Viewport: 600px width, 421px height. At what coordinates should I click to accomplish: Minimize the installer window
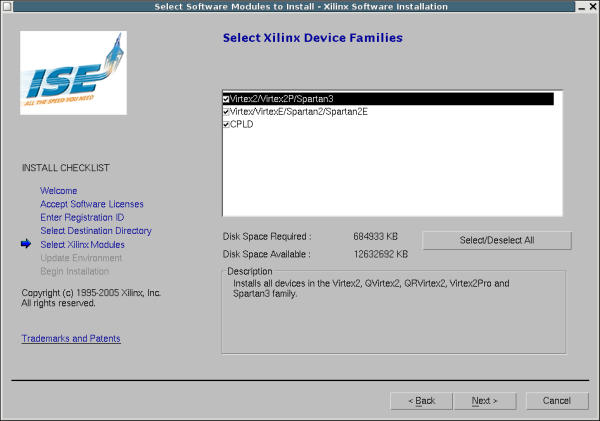pos(582,7)
